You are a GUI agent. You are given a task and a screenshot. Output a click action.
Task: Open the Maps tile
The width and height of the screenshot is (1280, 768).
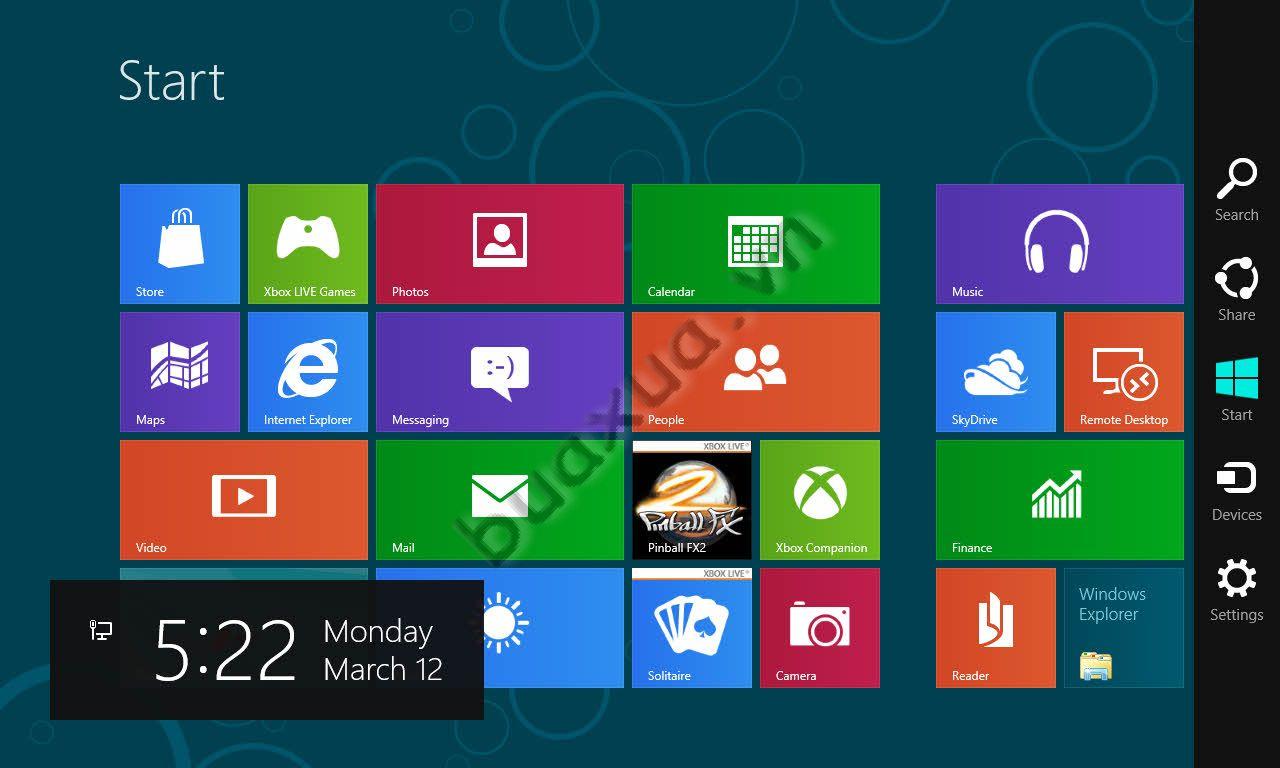(180, 372)
